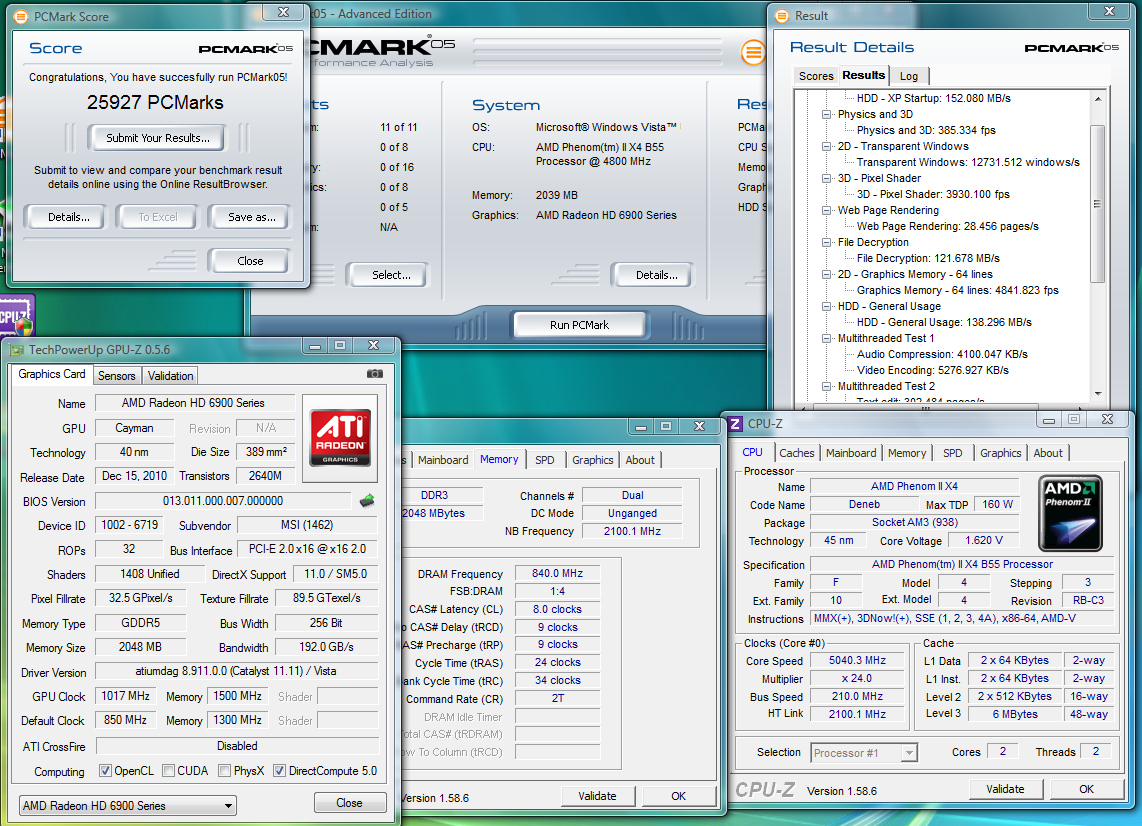Click the Result window title icon

pyautogui.click(x=782, y=16)
